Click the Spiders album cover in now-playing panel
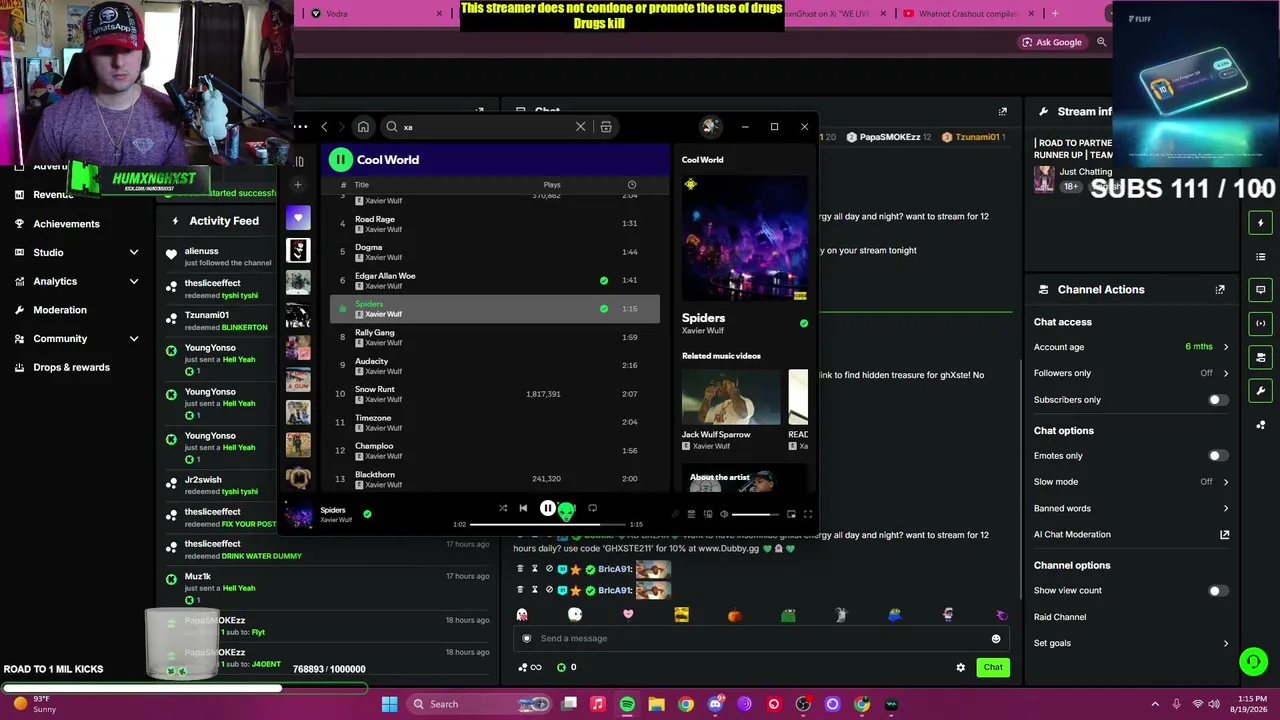 [x=745, y=238]
